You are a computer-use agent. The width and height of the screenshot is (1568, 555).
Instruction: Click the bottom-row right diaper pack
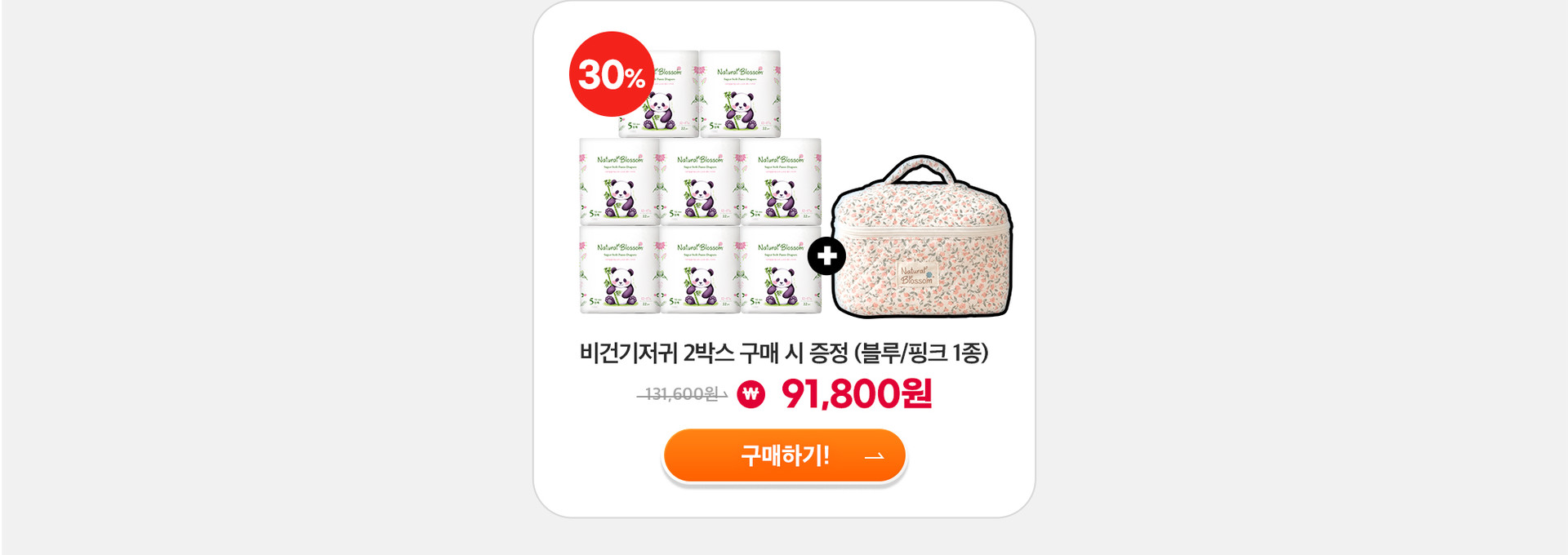(781, 269)
